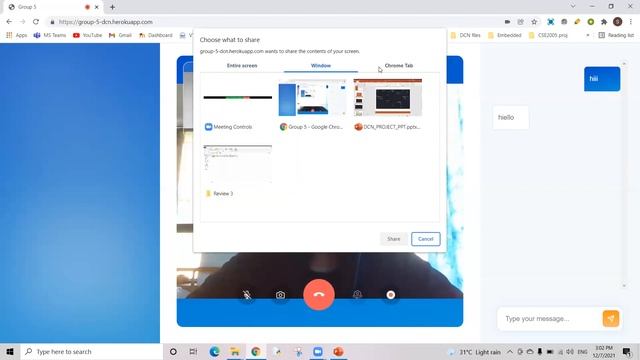Click the camera indicator in address bar
Screen dimensions: 640x360
click(507, 22)
